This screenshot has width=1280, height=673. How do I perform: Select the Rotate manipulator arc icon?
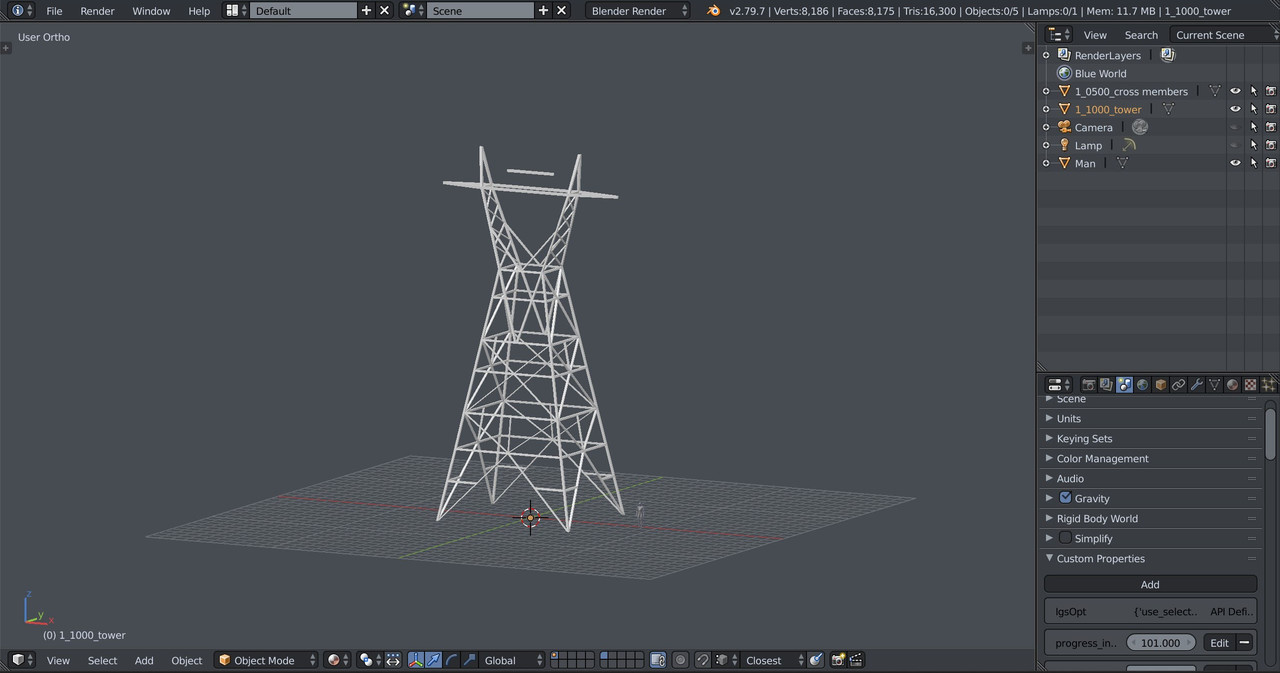tap(451, 660)
